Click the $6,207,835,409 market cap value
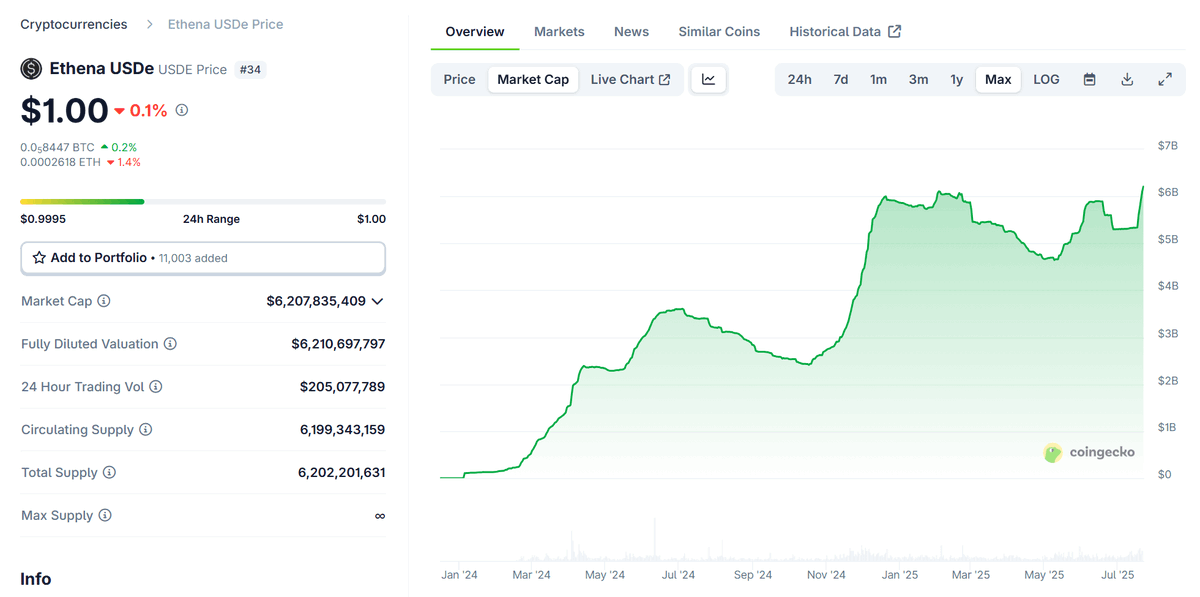 (316, 301)
